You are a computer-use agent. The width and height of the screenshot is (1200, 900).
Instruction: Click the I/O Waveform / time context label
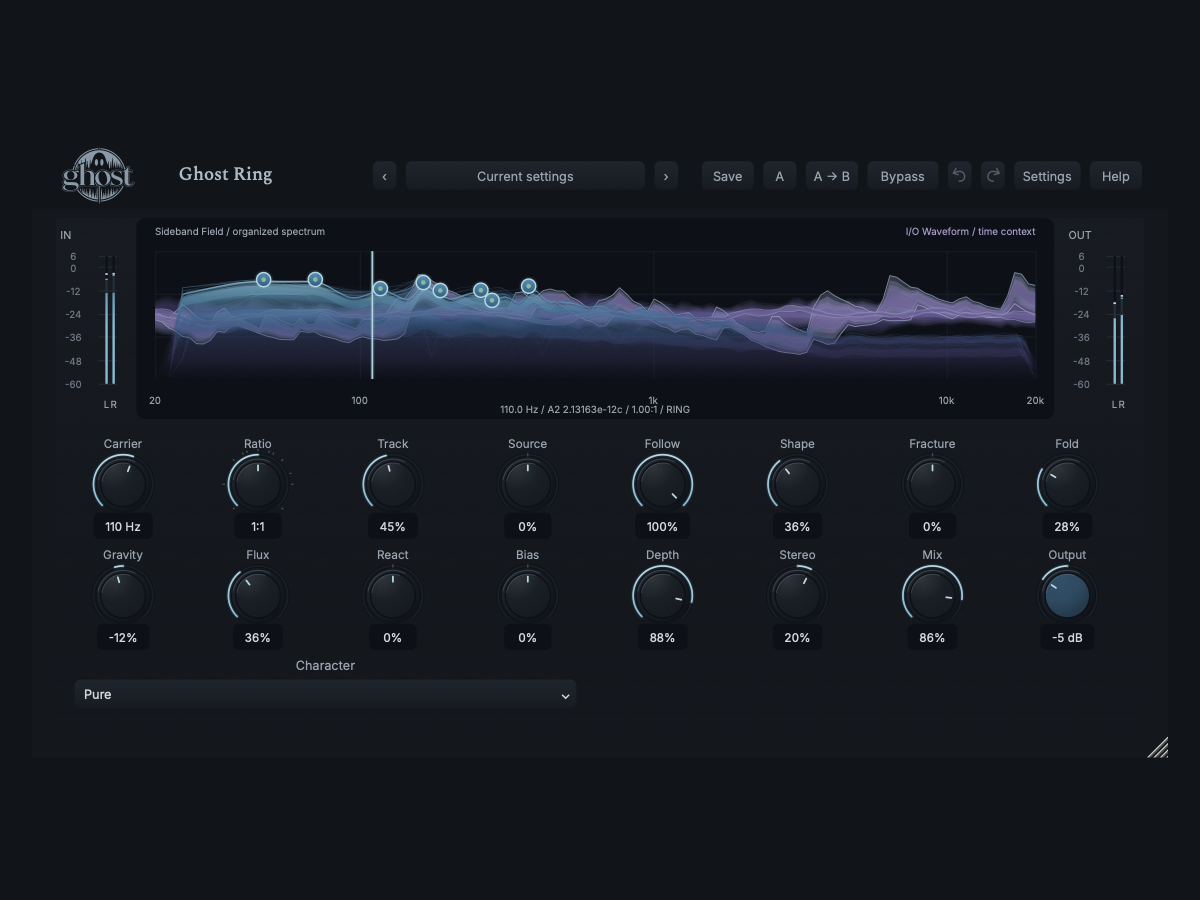coord(970,231)
